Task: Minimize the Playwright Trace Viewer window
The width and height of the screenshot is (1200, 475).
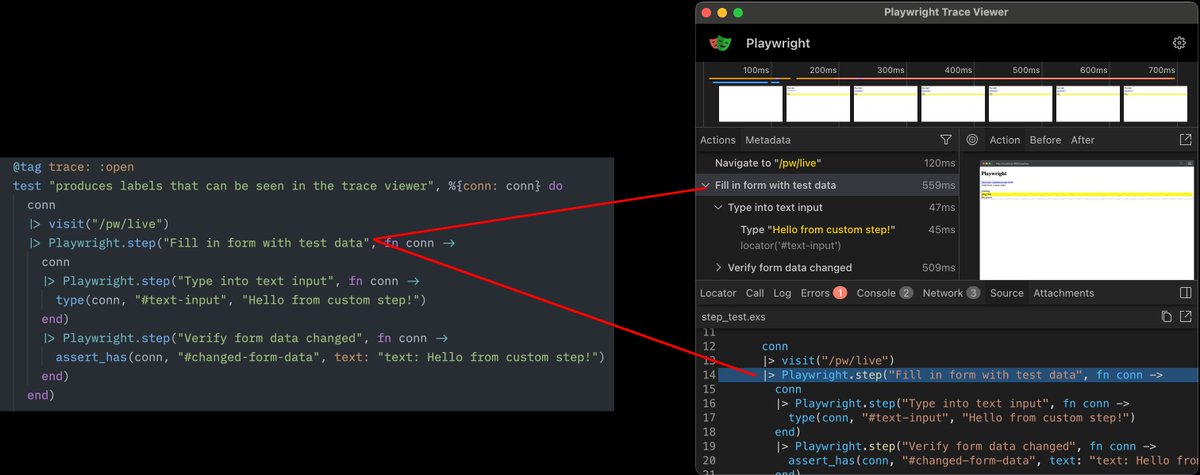Action: click(x=722, y=12)
